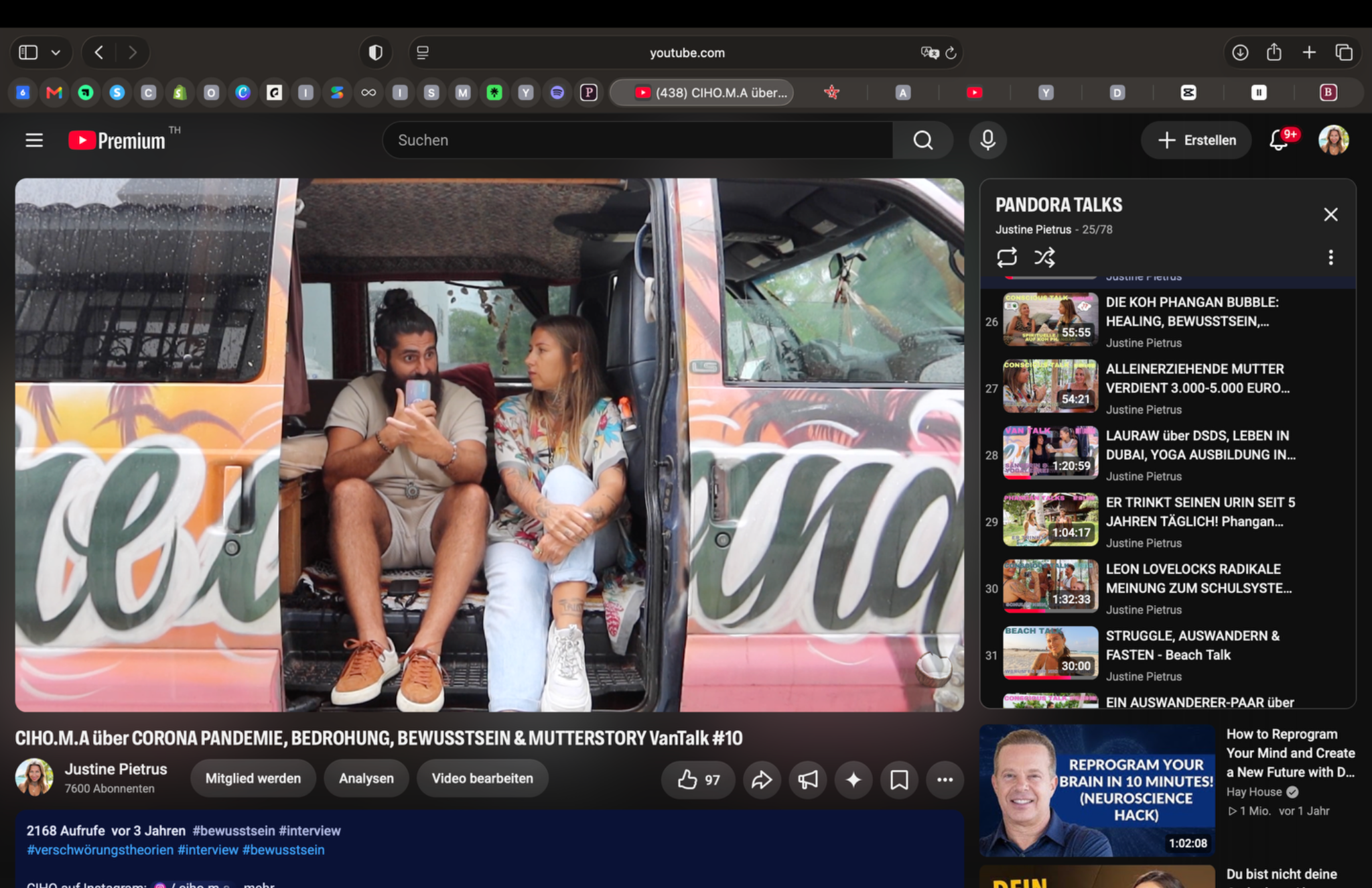Click the YouTube Premium logo
1372x888 pixels.
pos(117,140)
